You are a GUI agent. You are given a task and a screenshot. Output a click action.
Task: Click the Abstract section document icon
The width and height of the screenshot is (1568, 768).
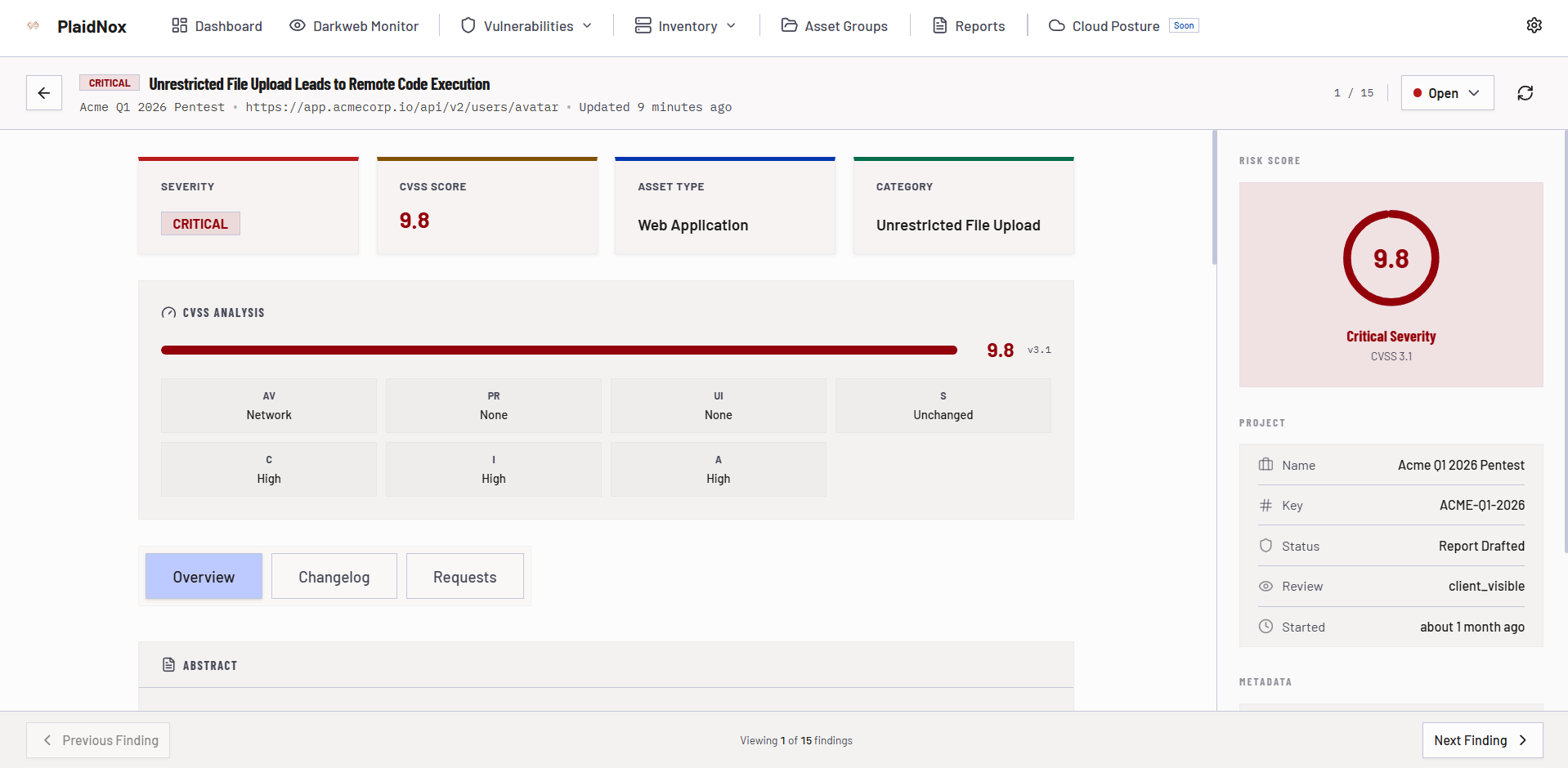point(168,665)
